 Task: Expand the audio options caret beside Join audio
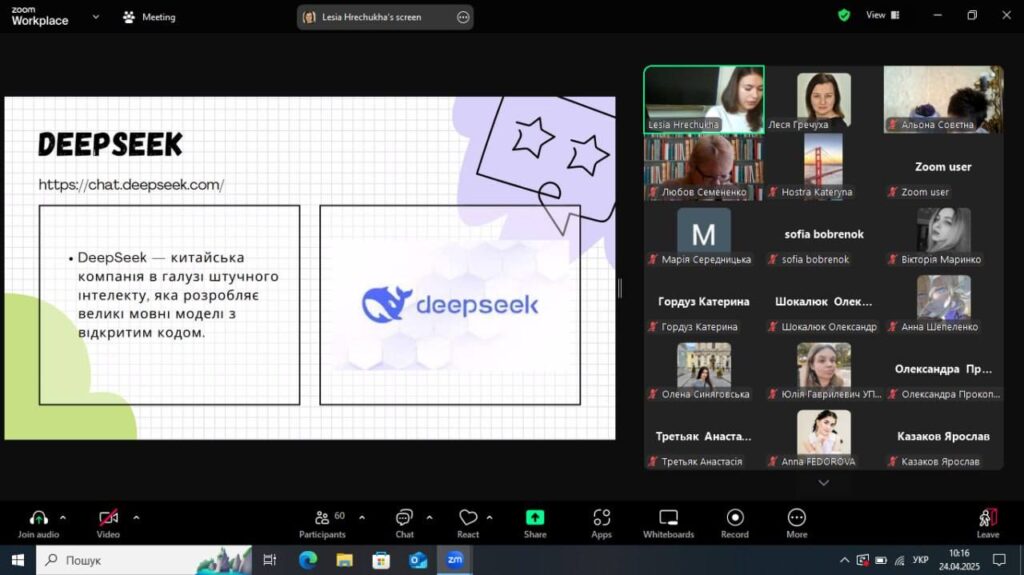(63, 518)
